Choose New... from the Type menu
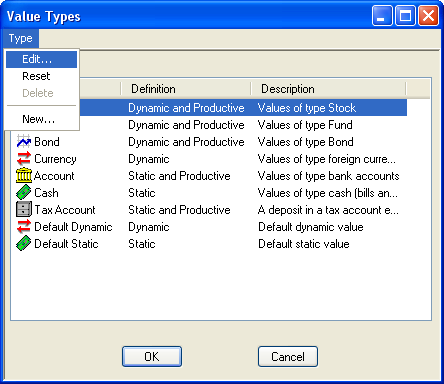The width and height of the screenshot is (444, 384). tap(41, 119)
